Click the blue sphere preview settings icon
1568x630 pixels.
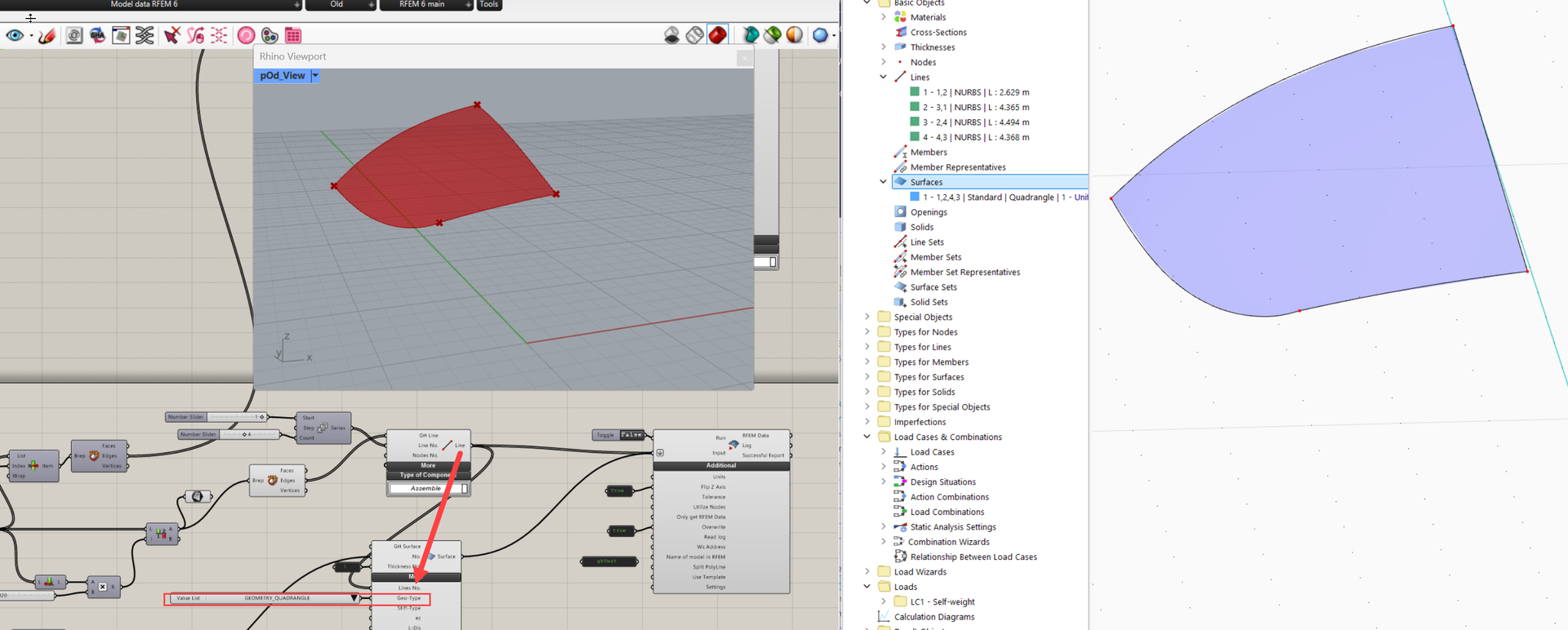coord(820,35)
